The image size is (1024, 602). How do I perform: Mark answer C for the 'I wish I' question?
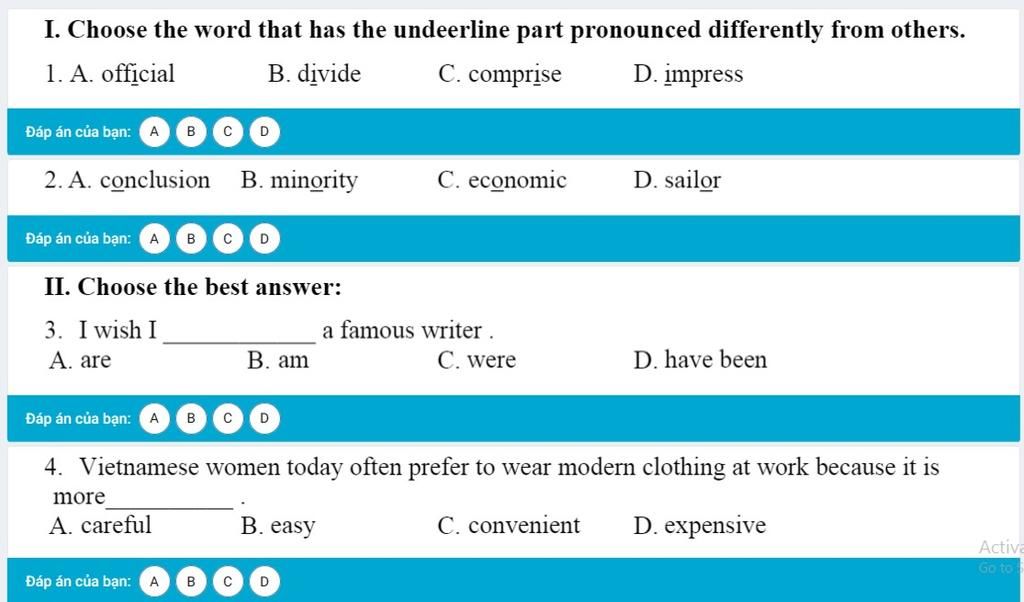point(228,418)
